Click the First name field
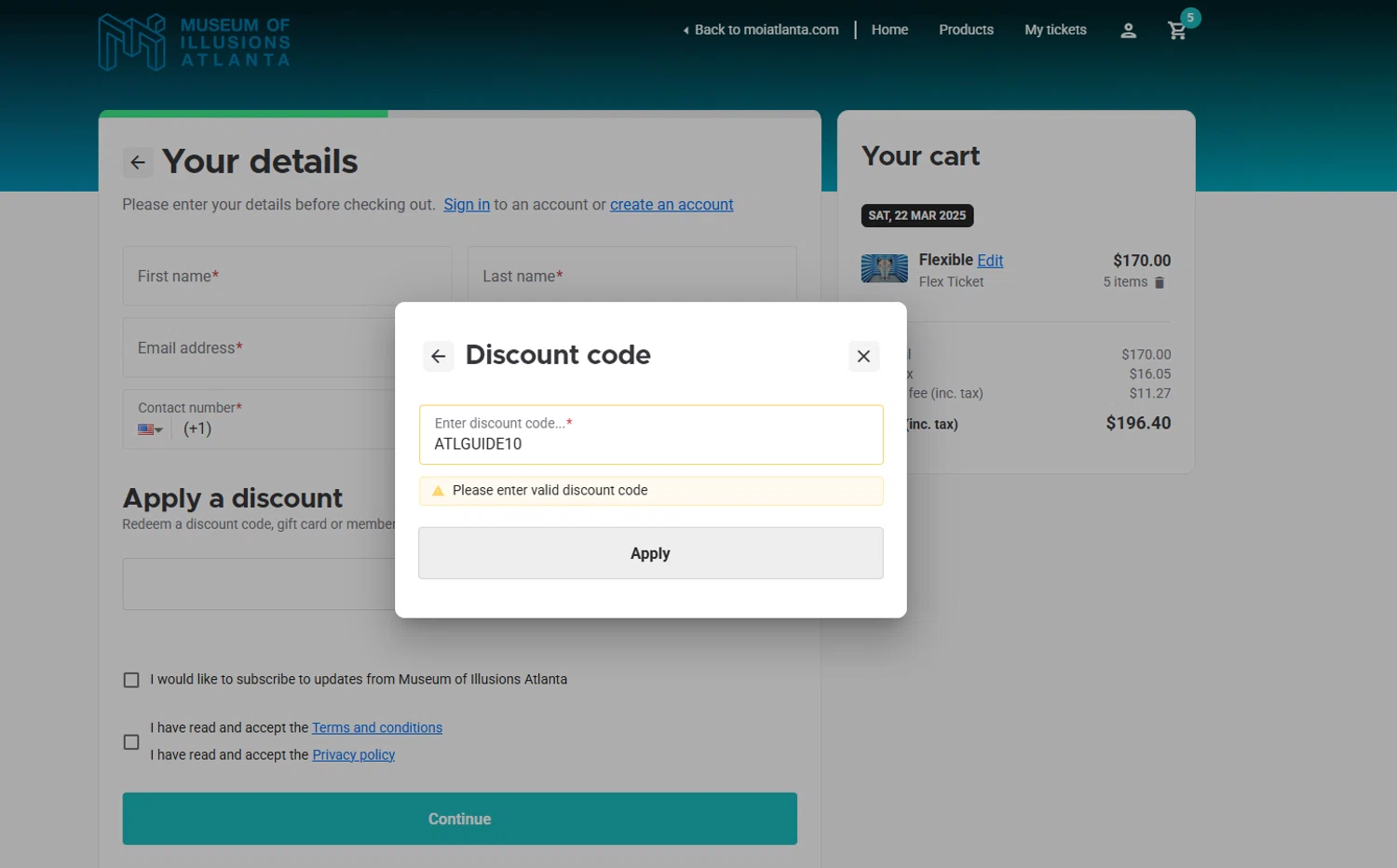The width and height of the screenshot is (1397, 868). pos(287,276)
